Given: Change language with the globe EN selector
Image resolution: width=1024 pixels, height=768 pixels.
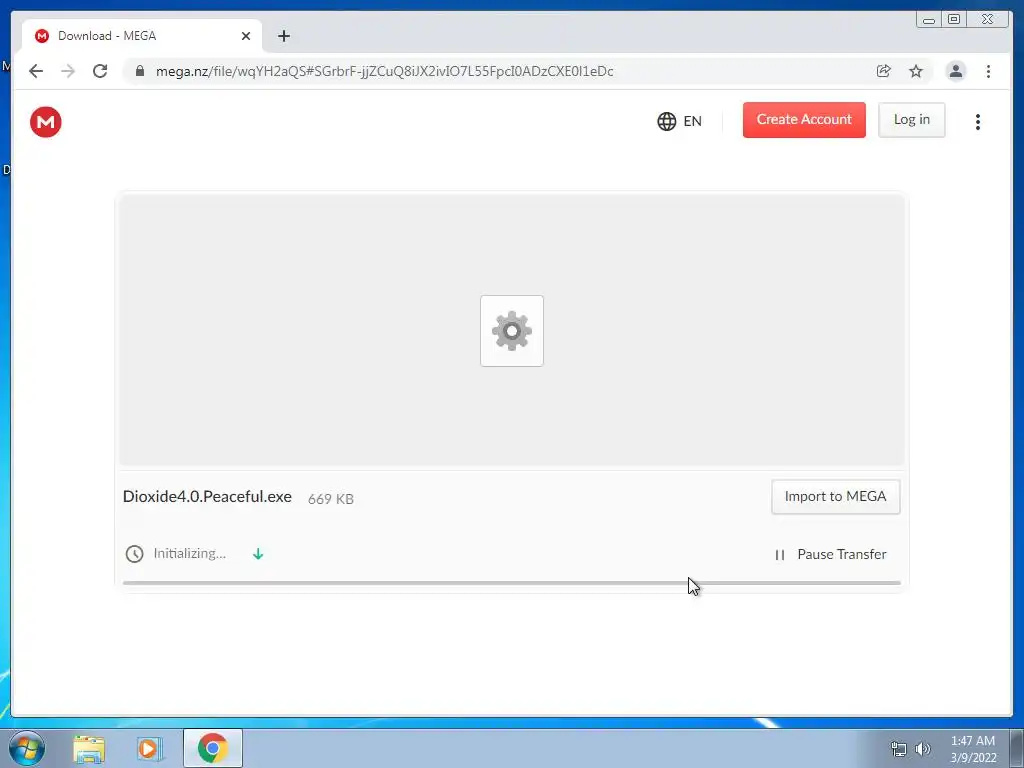Looking at the screenshot, I should pos(679,121).
